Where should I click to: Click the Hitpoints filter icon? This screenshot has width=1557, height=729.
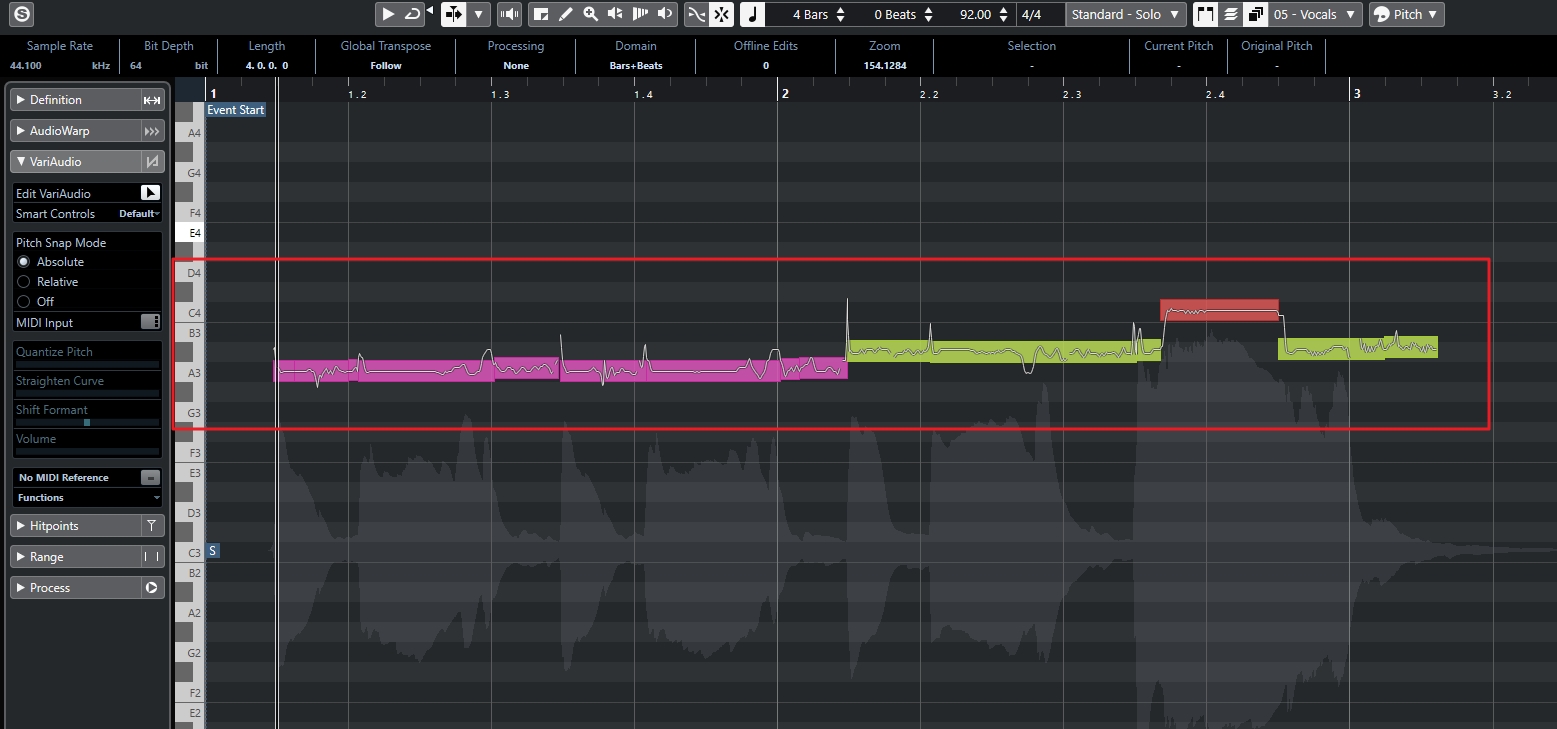[x=152, y=526]
